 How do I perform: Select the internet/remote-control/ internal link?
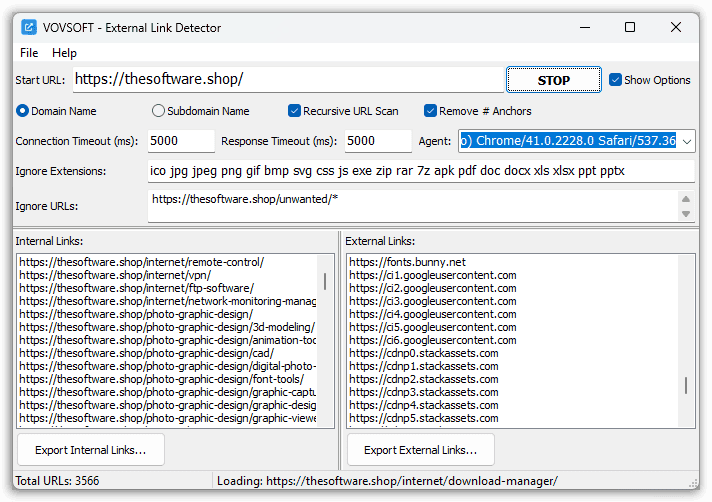pos(142,262)
